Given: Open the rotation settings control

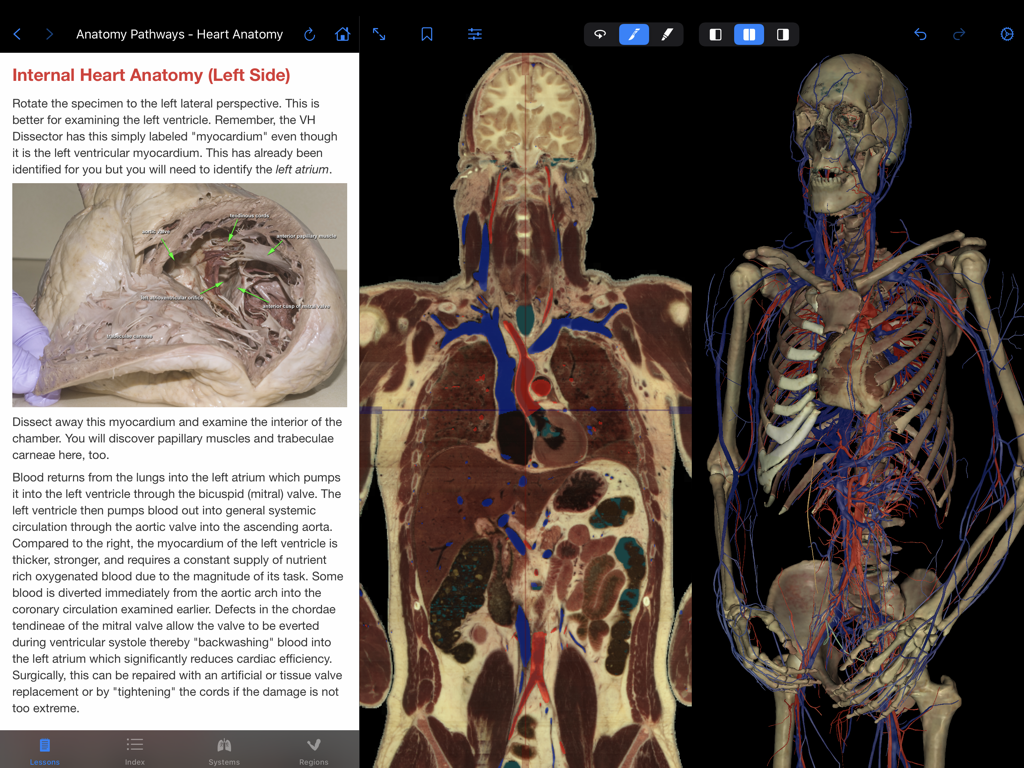Looking at the screenshot, I should pyautogui.click(x=1006, y=33).
